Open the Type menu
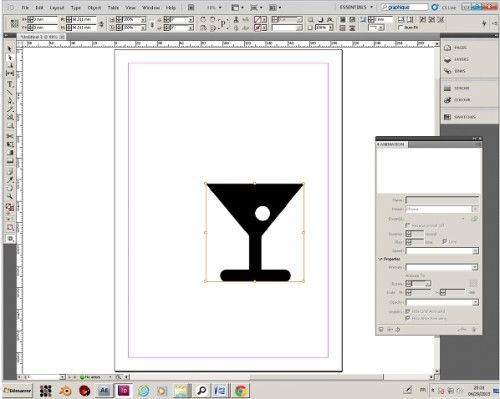Image resolution: width=500 pixels, height=399 pixels. pos(76,7)
